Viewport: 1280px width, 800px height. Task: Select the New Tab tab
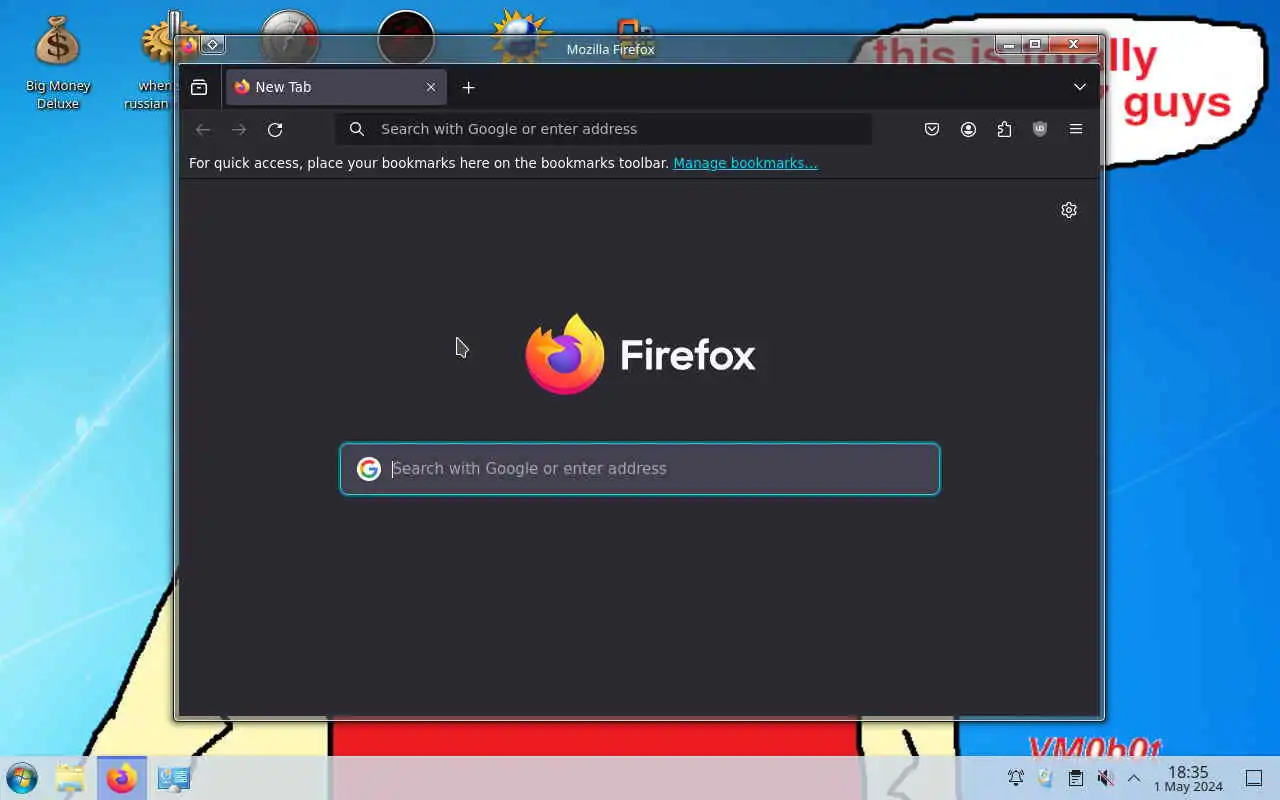pyautogui.click(x=336, y=87)
